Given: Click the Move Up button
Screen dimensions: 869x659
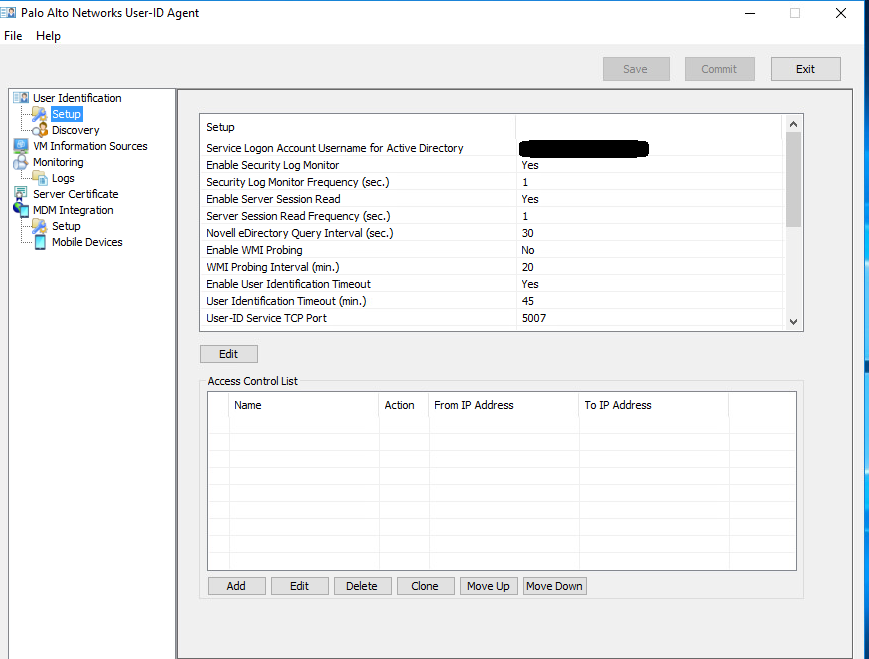Looking at the screenshot, I should pyautogui.click(x=488, y=586).
